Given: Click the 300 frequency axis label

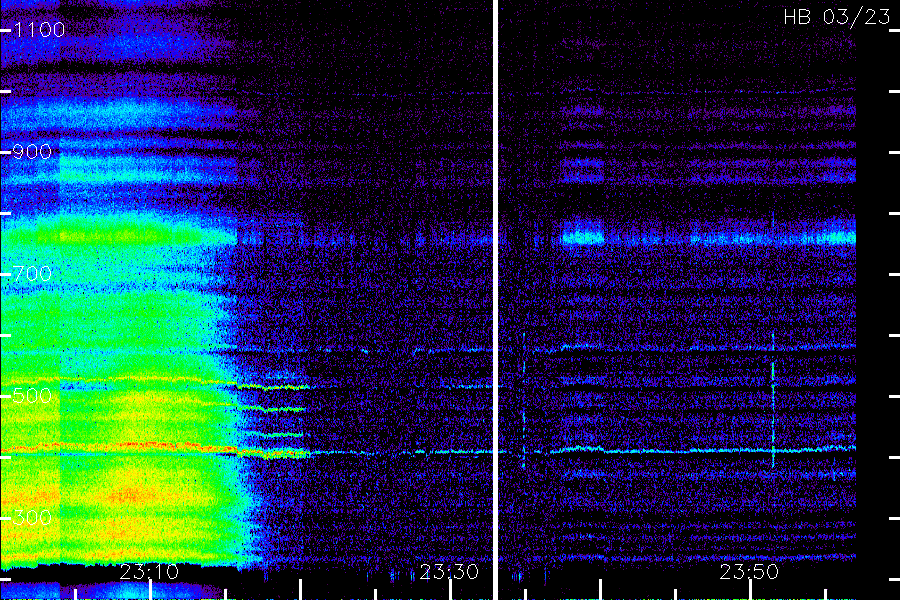Looking at the screenshot, I should pos(32,518).
